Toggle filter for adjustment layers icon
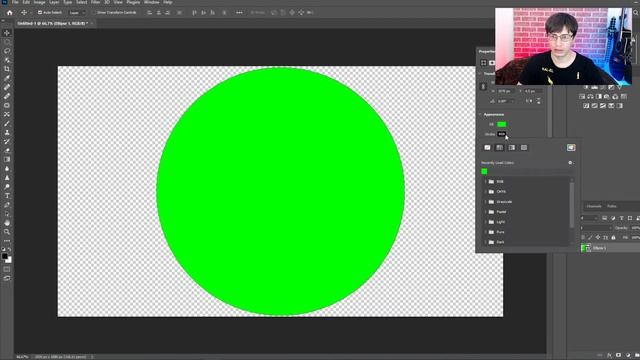 pos(613,218)
